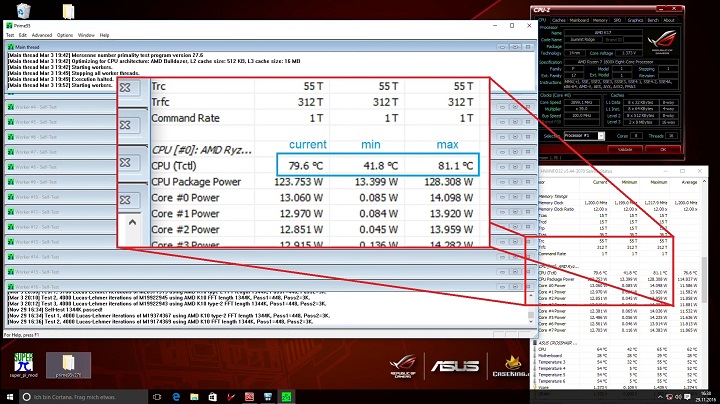Open File Explorer from the taskbar
The width and height of the screenshot is (720, 404).
pos(194,397)
